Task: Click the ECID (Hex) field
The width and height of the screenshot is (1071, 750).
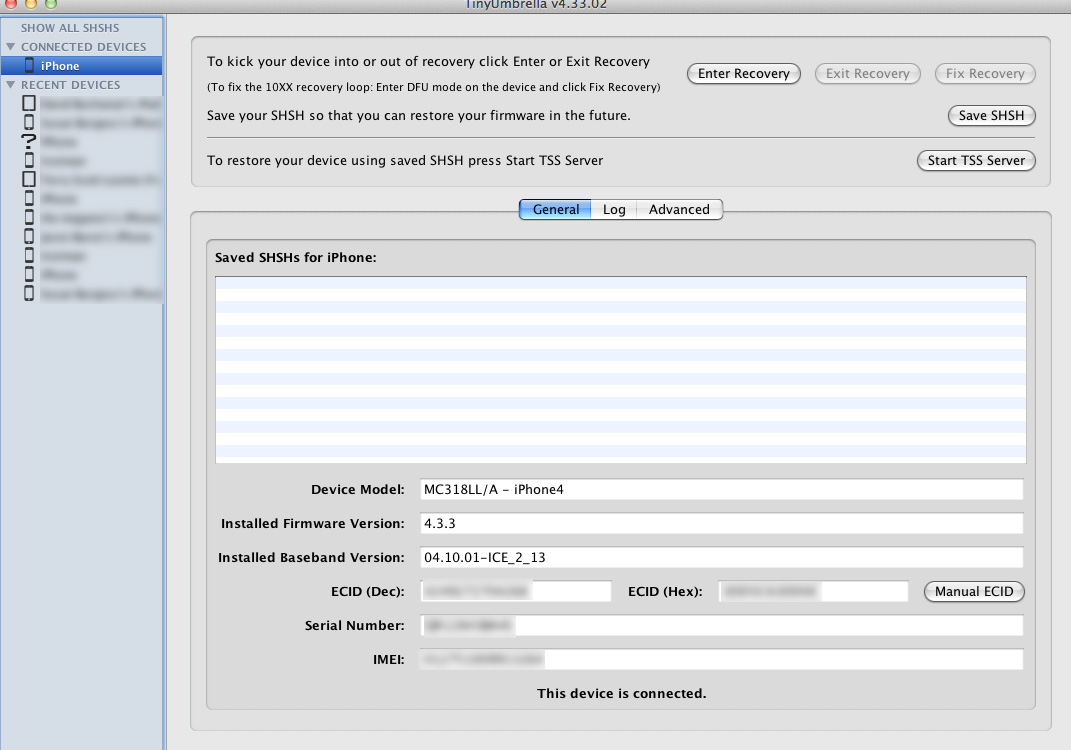Action: pyautogui.click(x=813, y=592)
